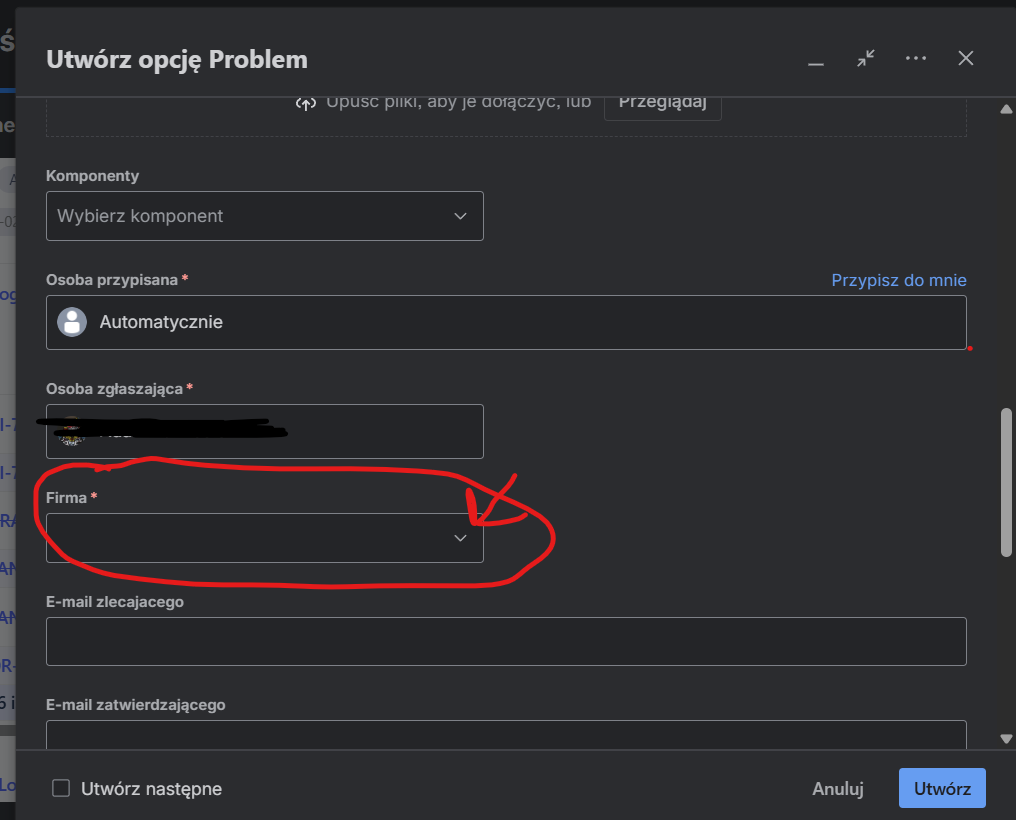Open the three-dots more options menu
This screenshot has width=1016, height=820.
point(916,58)
